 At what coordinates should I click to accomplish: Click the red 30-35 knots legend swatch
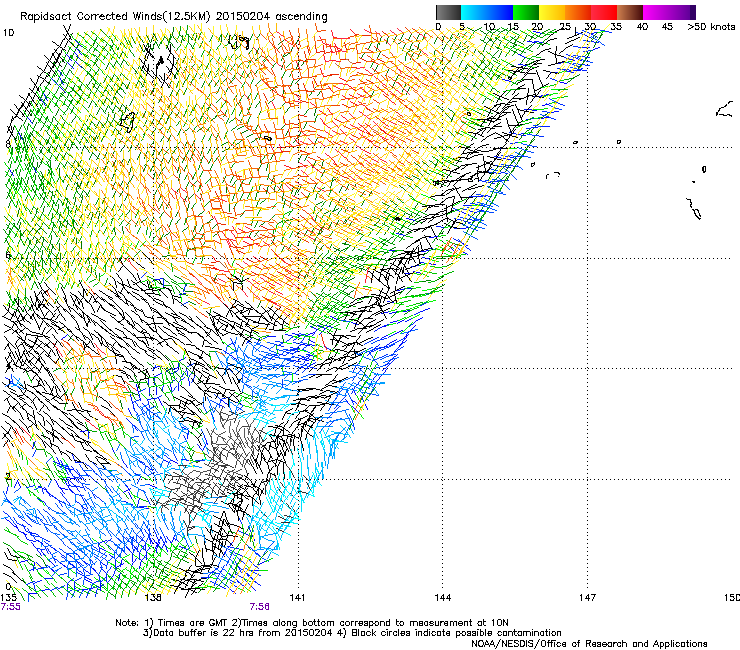(604, 12)
